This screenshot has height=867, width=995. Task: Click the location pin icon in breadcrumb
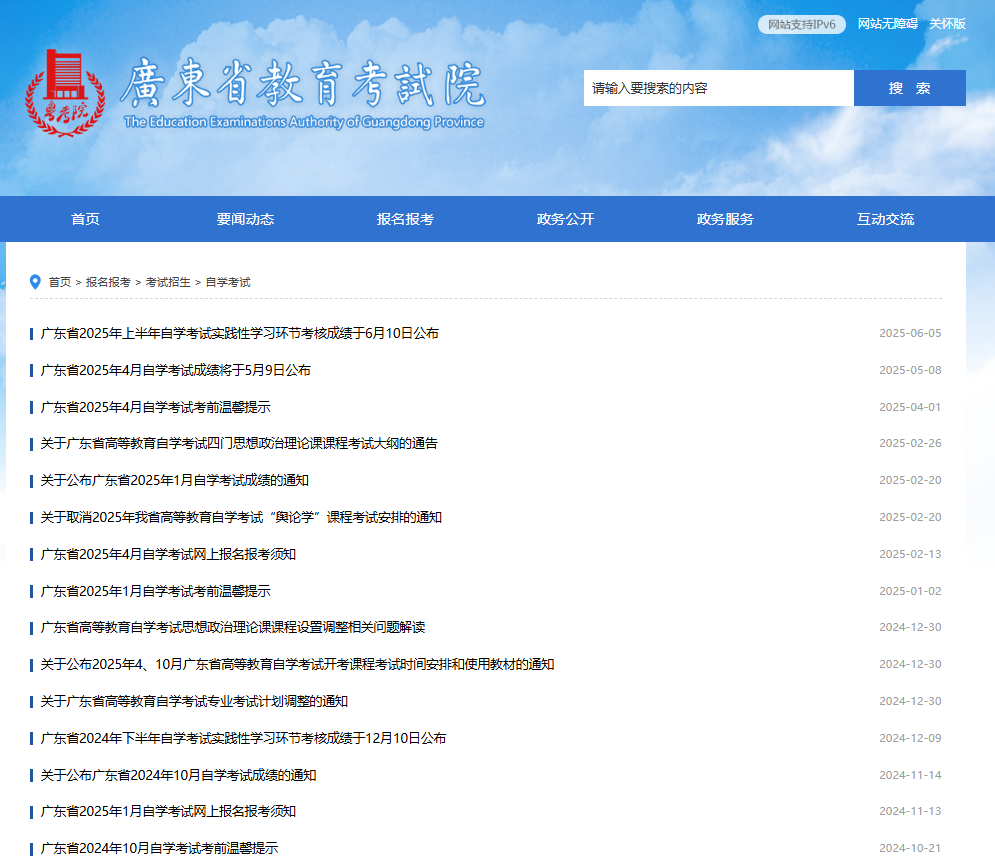36,282
